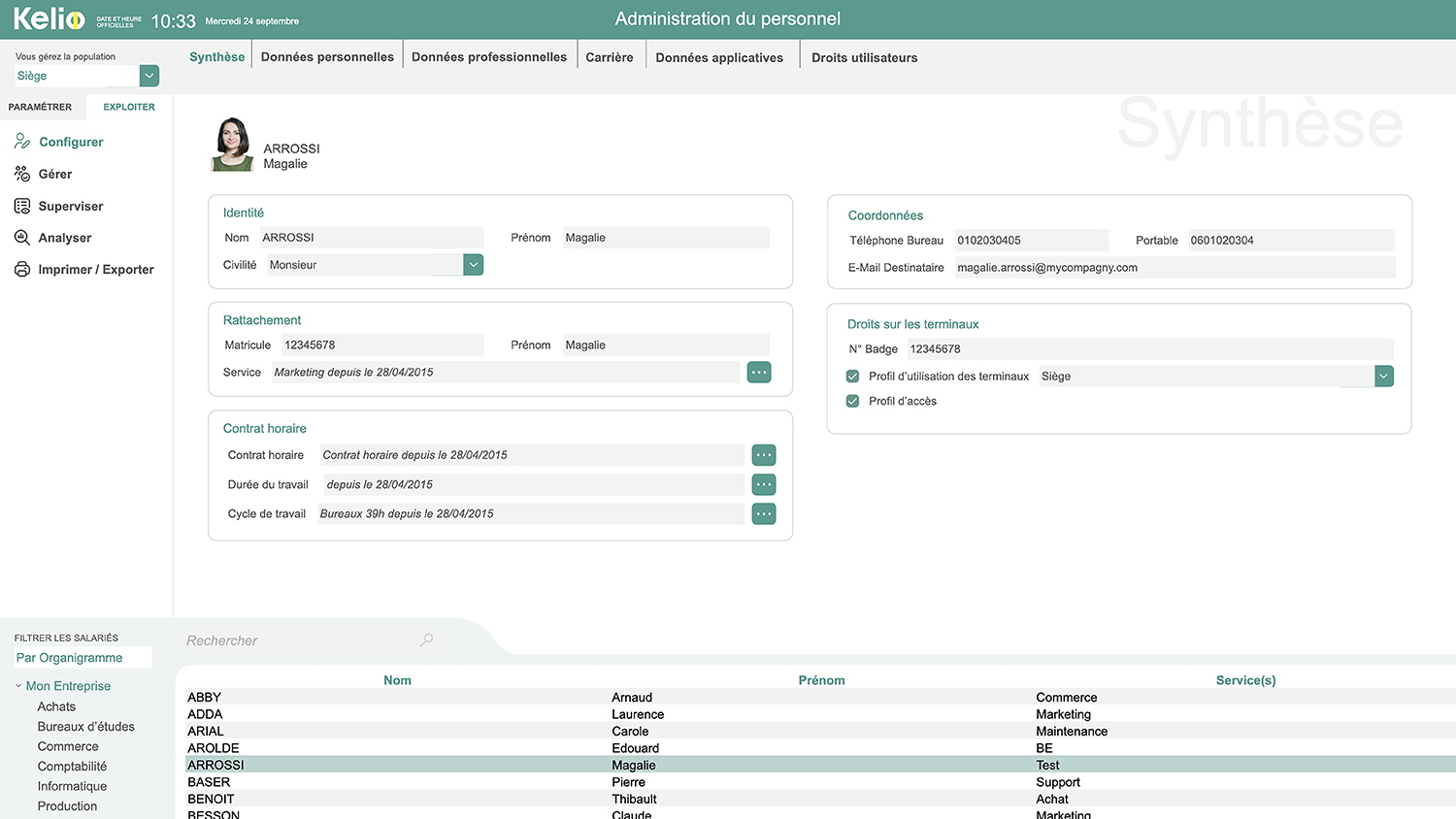
Task: Open the Civilité dropdown
Action: pyautogui.click(x=473, y=264)
